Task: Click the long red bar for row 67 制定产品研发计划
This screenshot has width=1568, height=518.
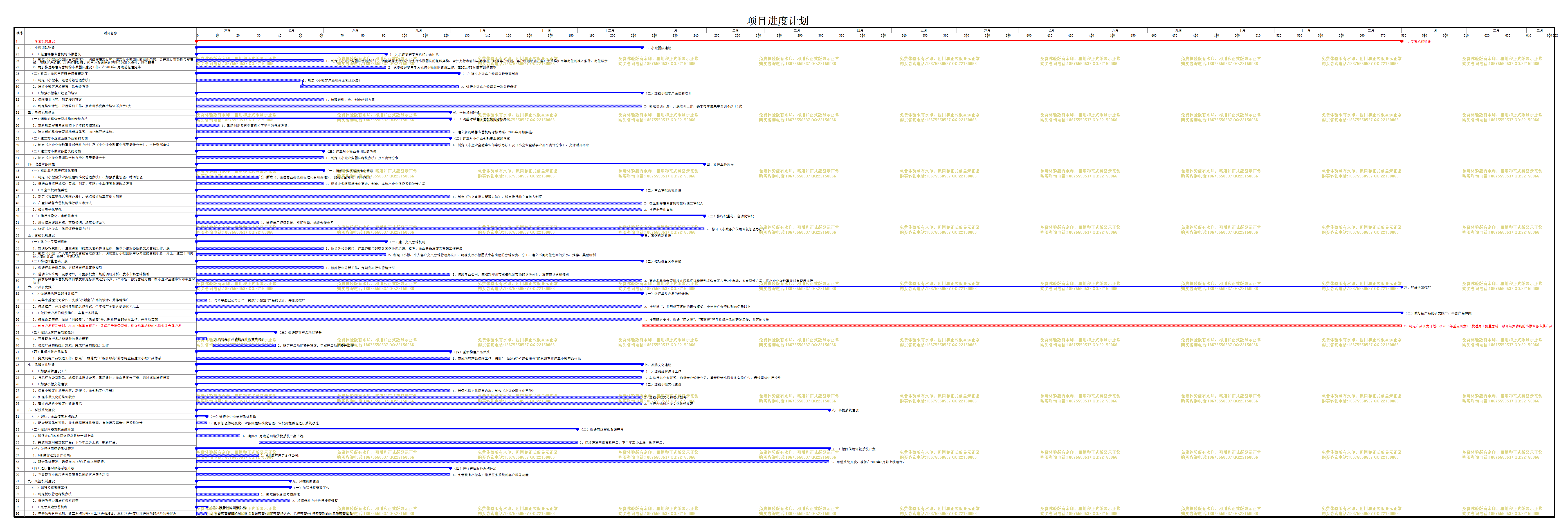Action: click(x=1022, y=326)
